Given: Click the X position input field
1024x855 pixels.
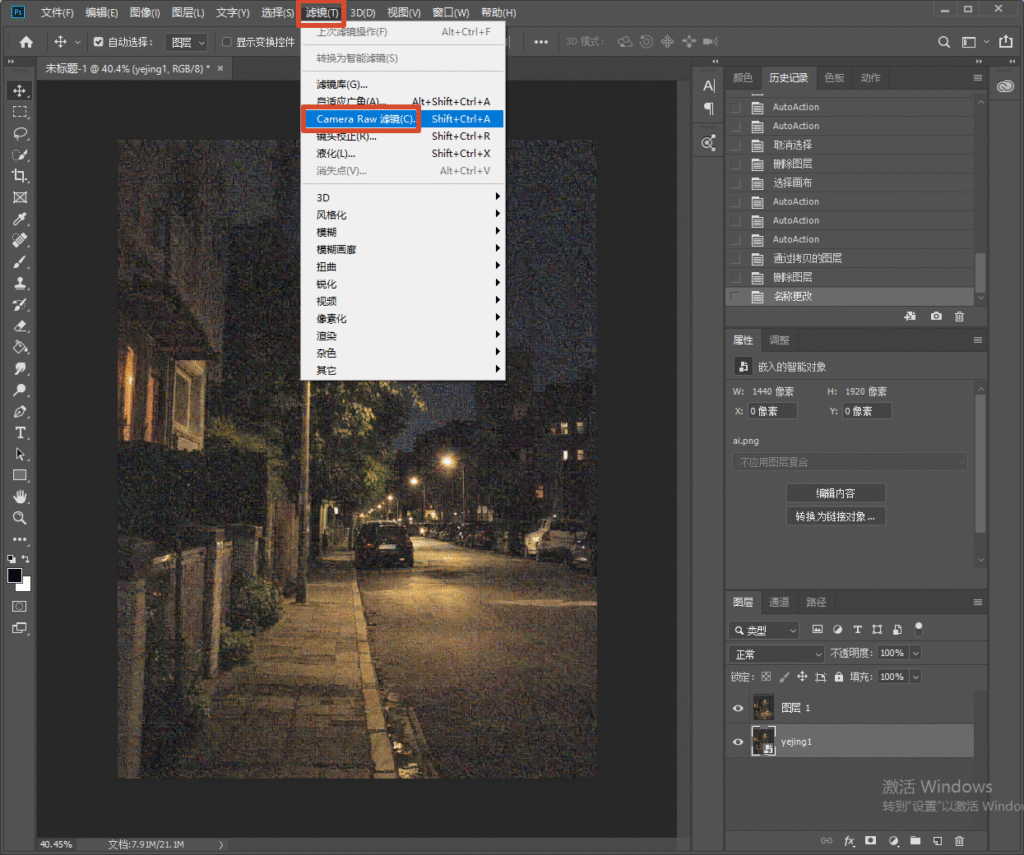Looking at the screenshot, I should click(x=773, y=411).
